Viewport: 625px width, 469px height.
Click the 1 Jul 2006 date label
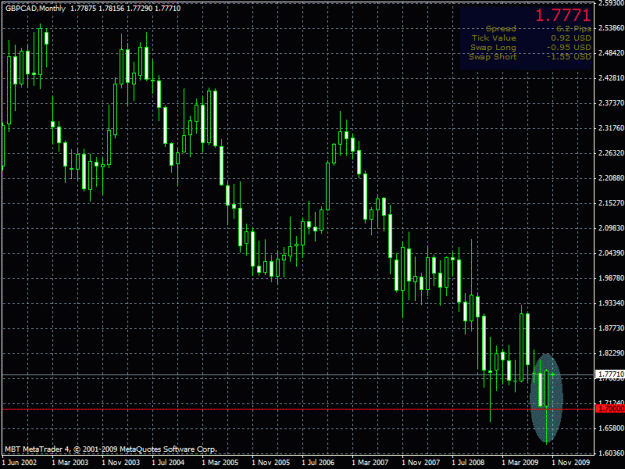click(318, 462)
